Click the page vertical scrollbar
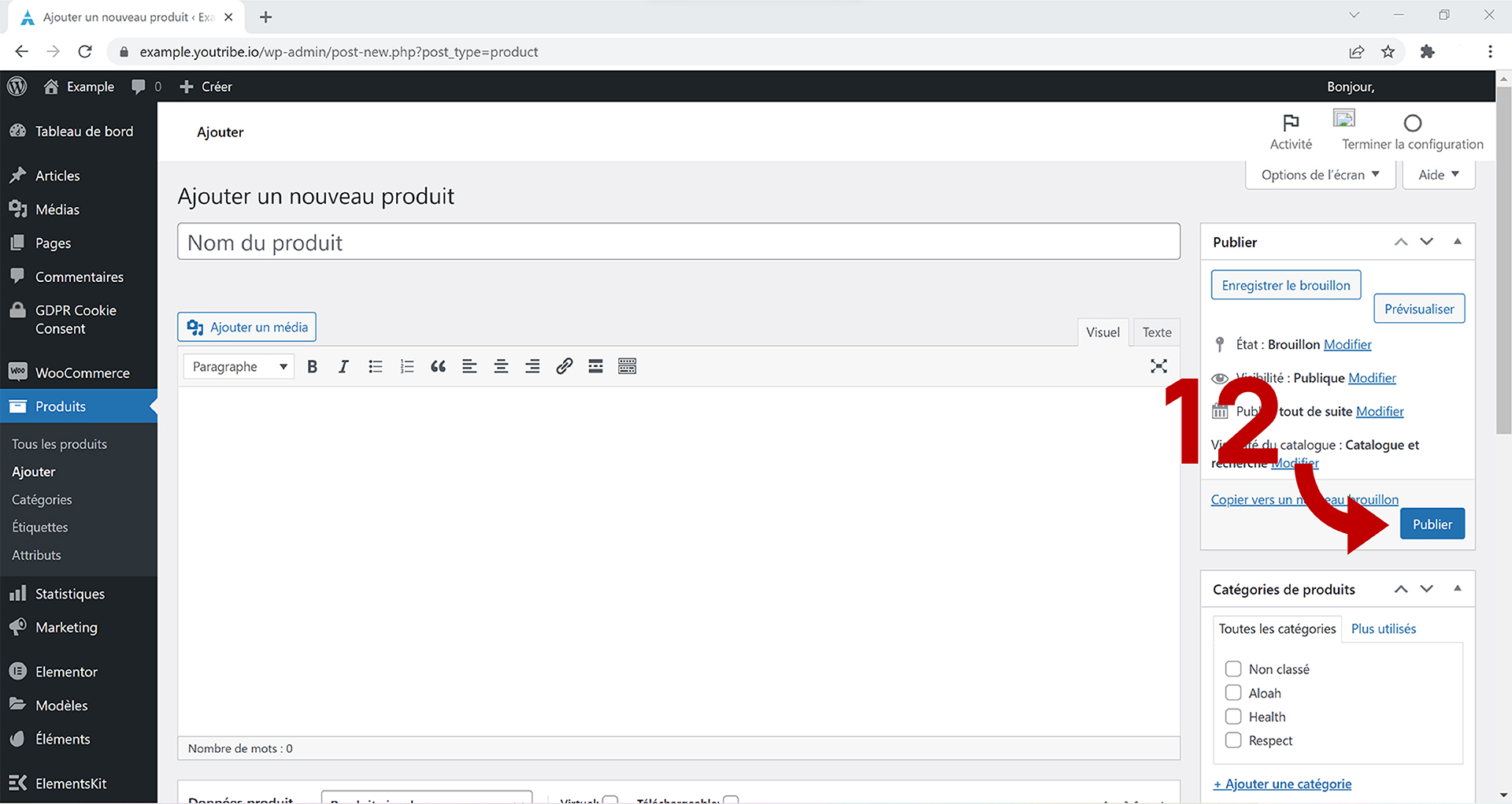The height and width of the screenshot is (804, 1512). click(x=1503, y=260)
